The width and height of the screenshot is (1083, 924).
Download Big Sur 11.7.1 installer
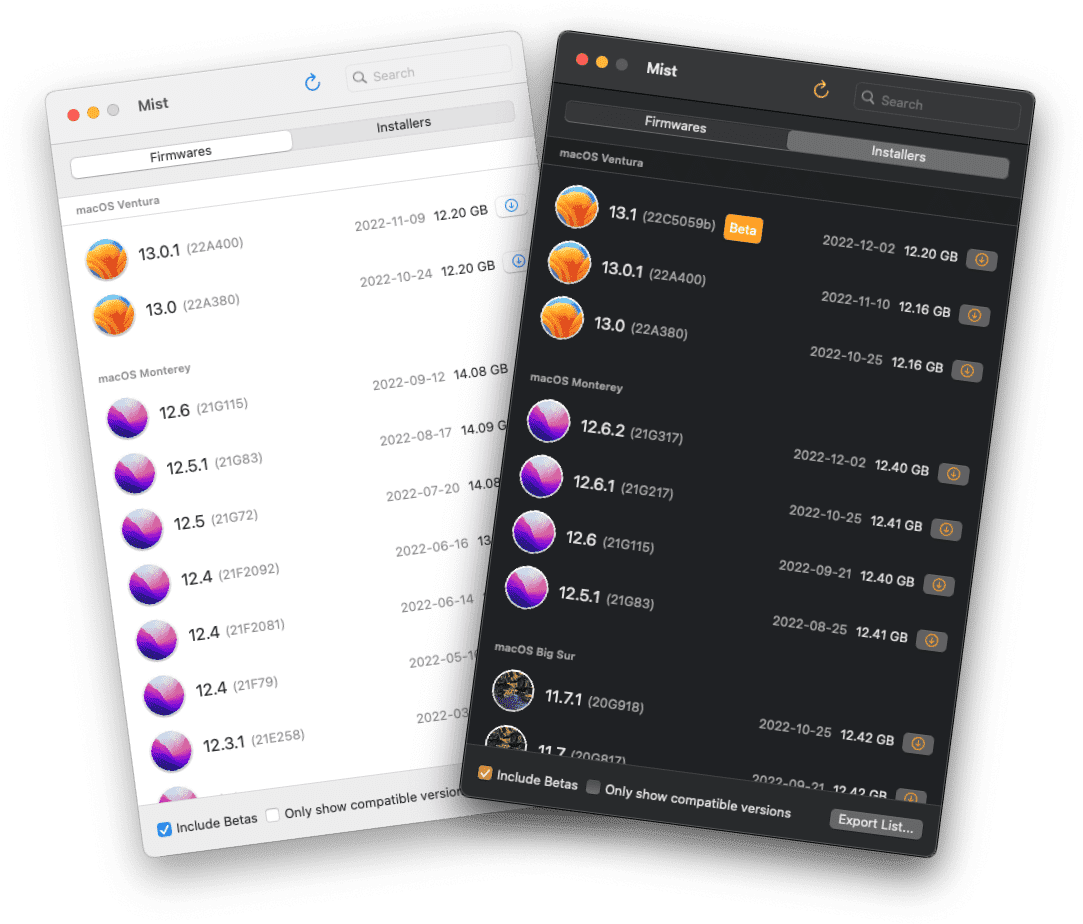917,744
